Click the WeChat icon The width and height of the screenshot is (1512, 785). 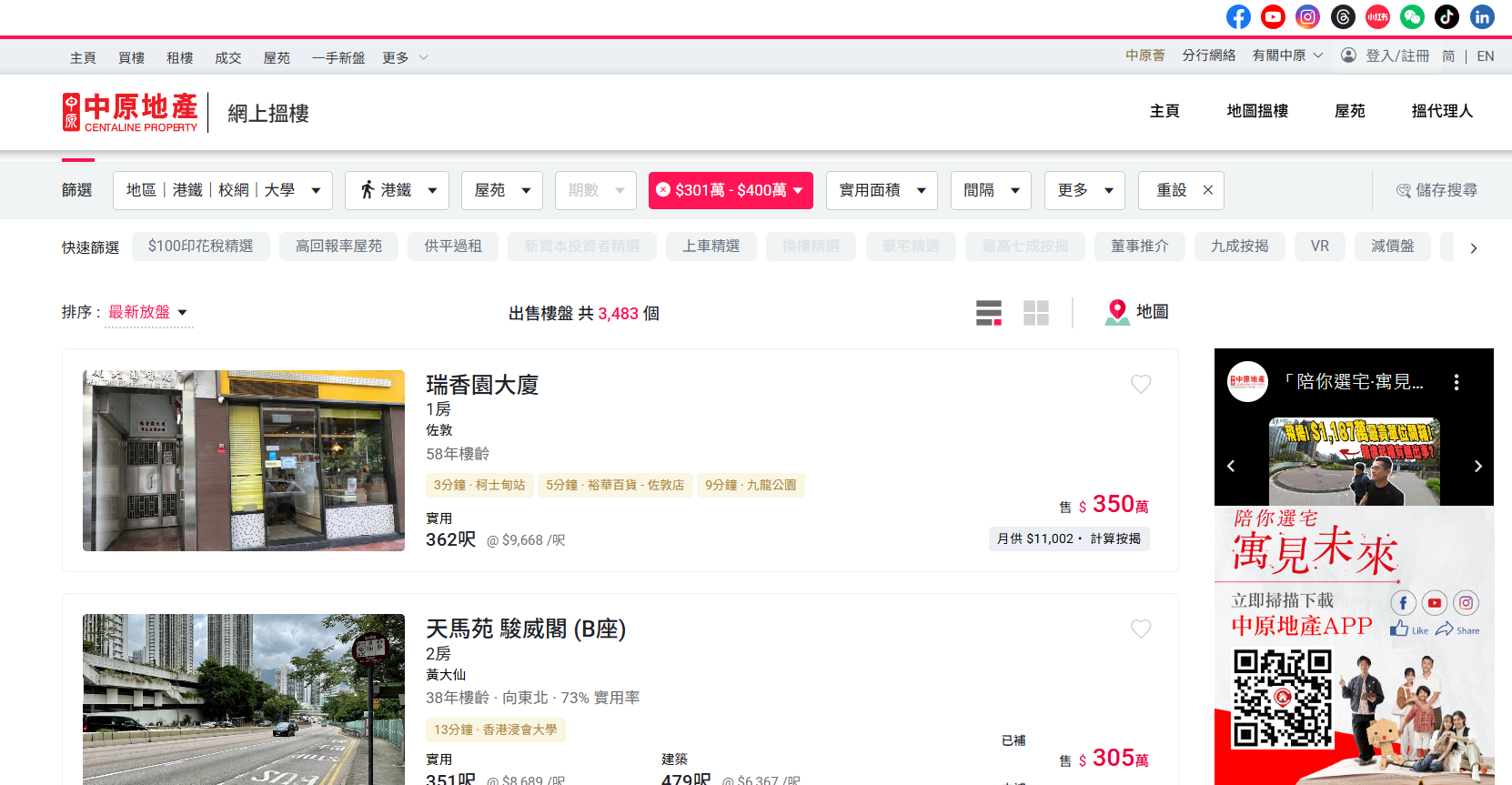pos(1412,16)
